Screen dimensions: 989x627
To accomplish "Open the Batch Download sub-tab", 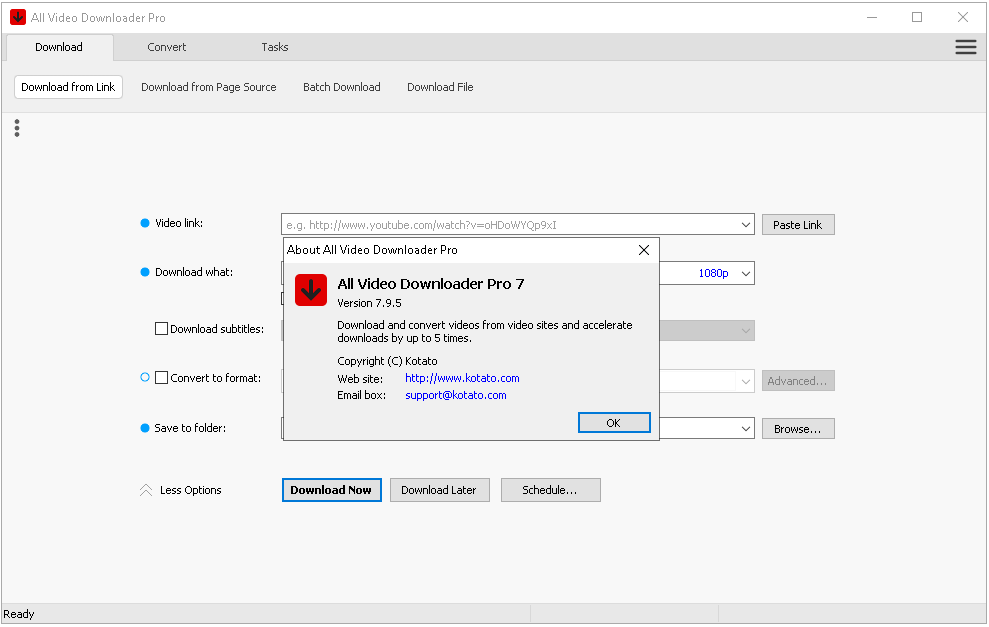I will [x=342, y=87].
